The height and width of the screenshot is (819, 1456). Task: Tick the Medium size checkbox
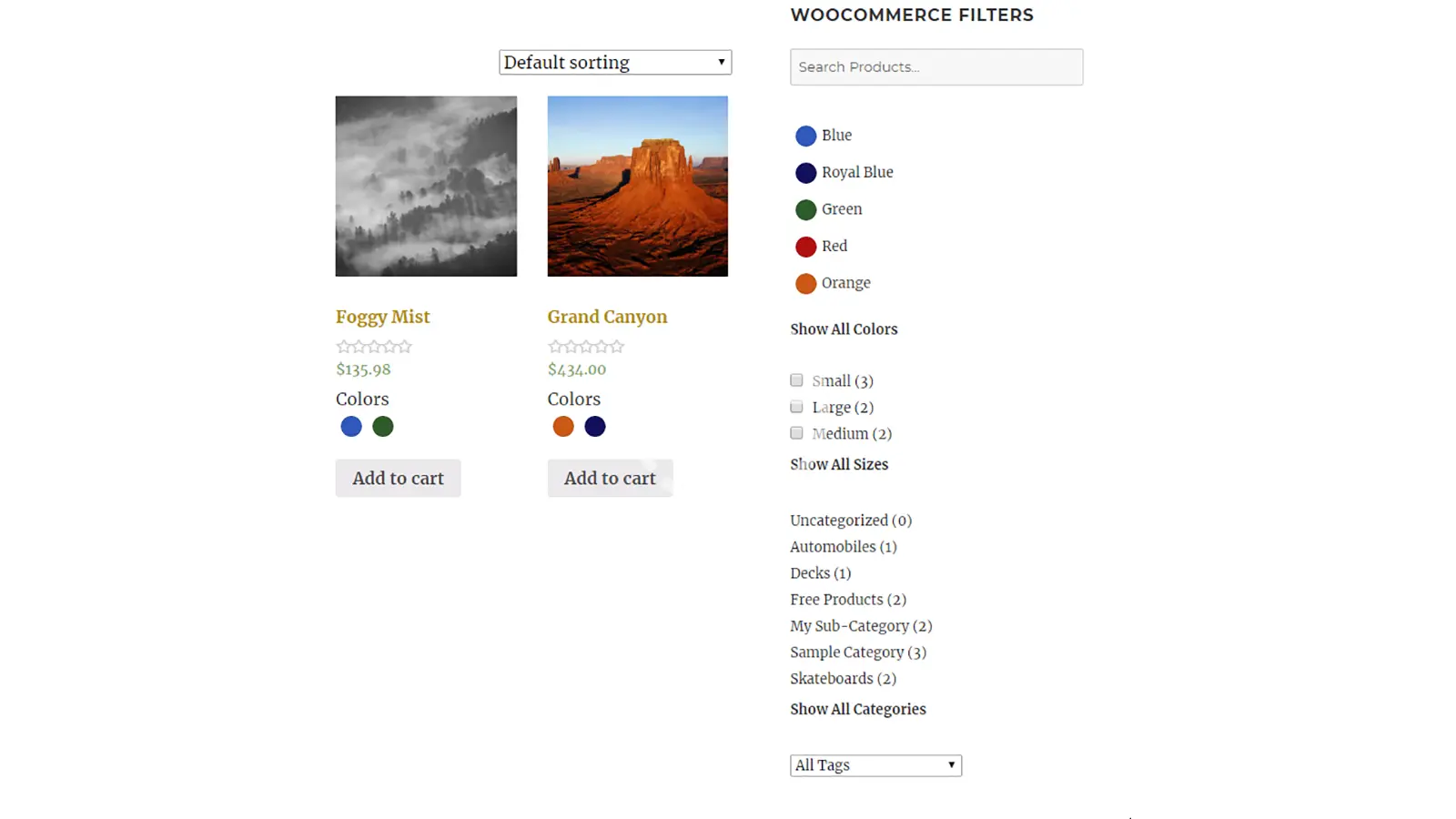797,433
